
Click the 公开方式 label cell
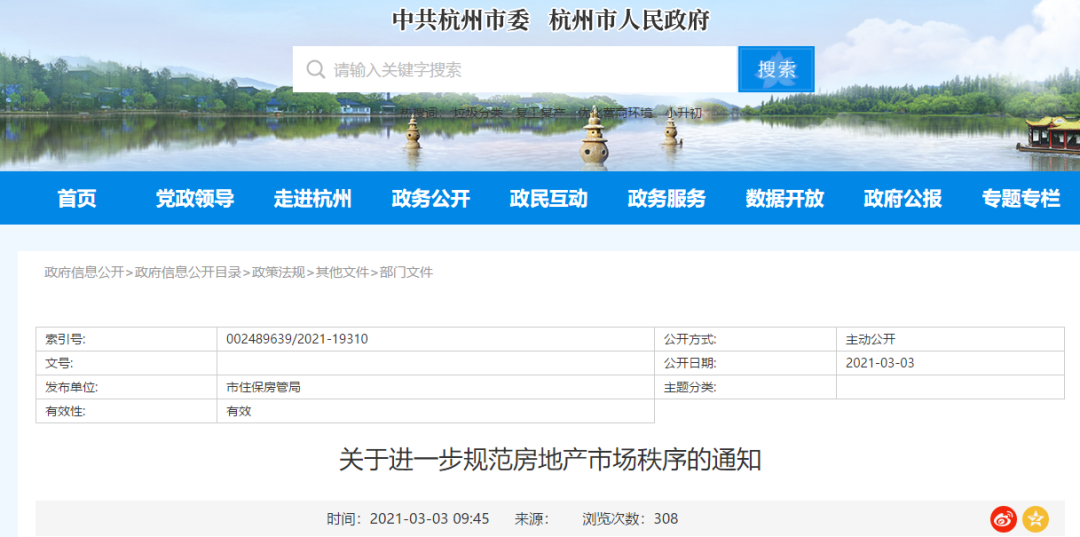(745, 339)
